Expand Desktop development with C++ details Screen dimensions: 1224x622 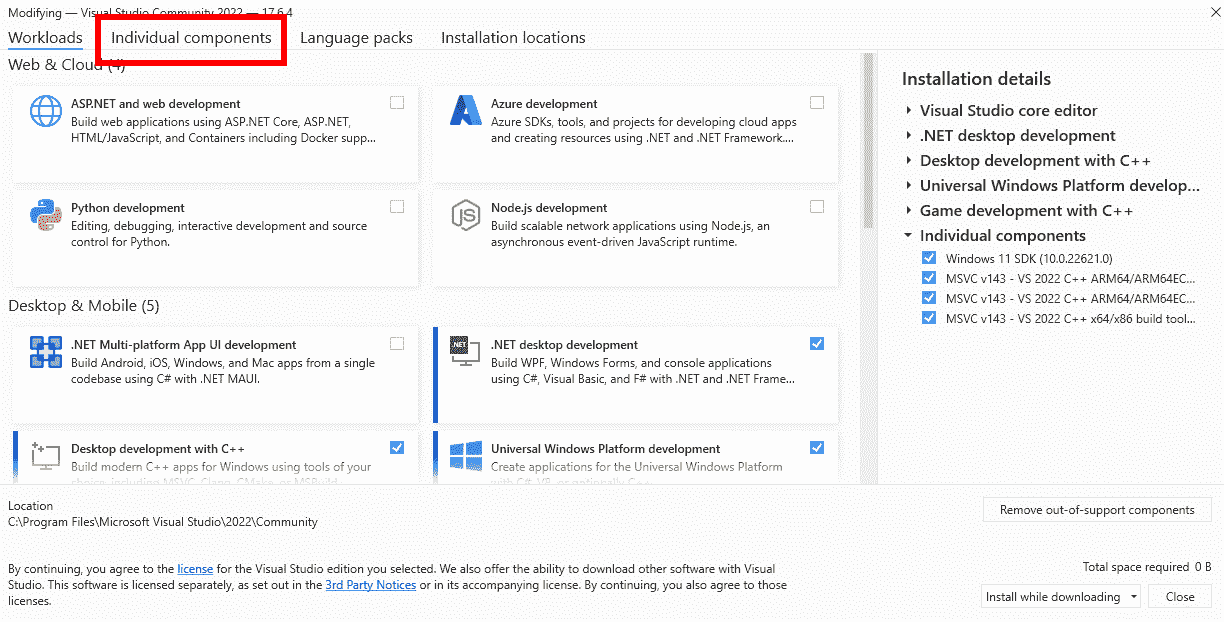[909, 161]
